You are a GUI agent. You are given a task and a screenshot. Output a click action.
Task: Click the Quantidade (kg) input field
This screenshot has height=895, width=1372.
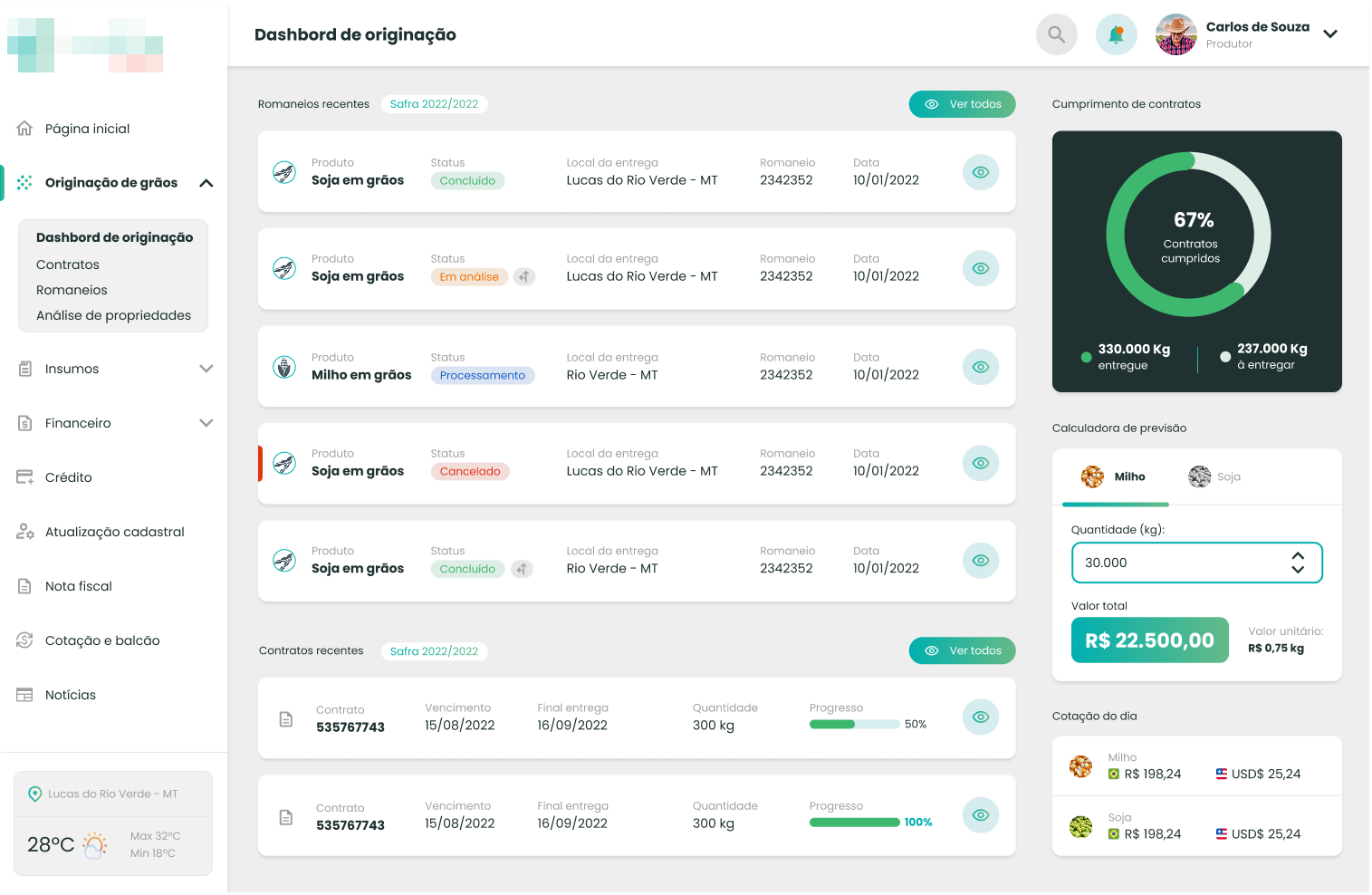pos(1196,563)
